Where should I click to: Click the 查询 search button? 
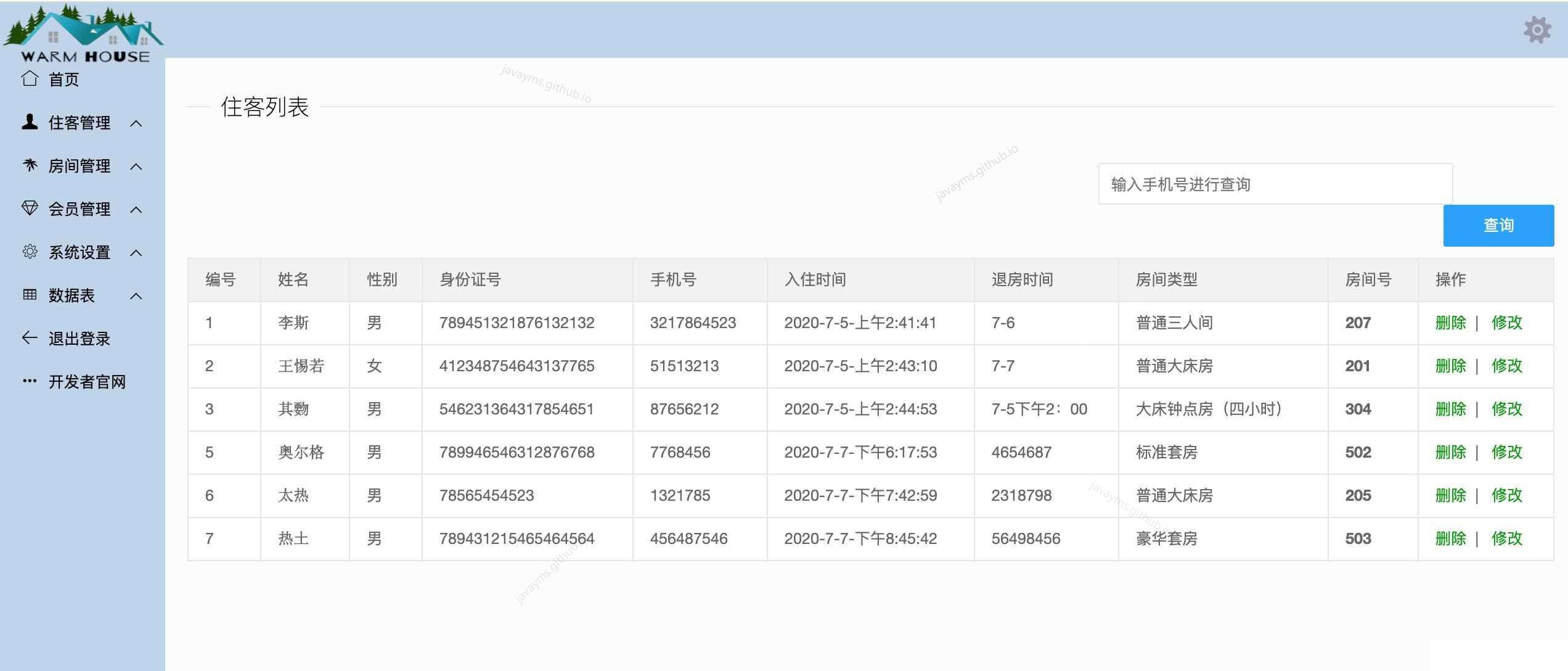point(1498,225)
